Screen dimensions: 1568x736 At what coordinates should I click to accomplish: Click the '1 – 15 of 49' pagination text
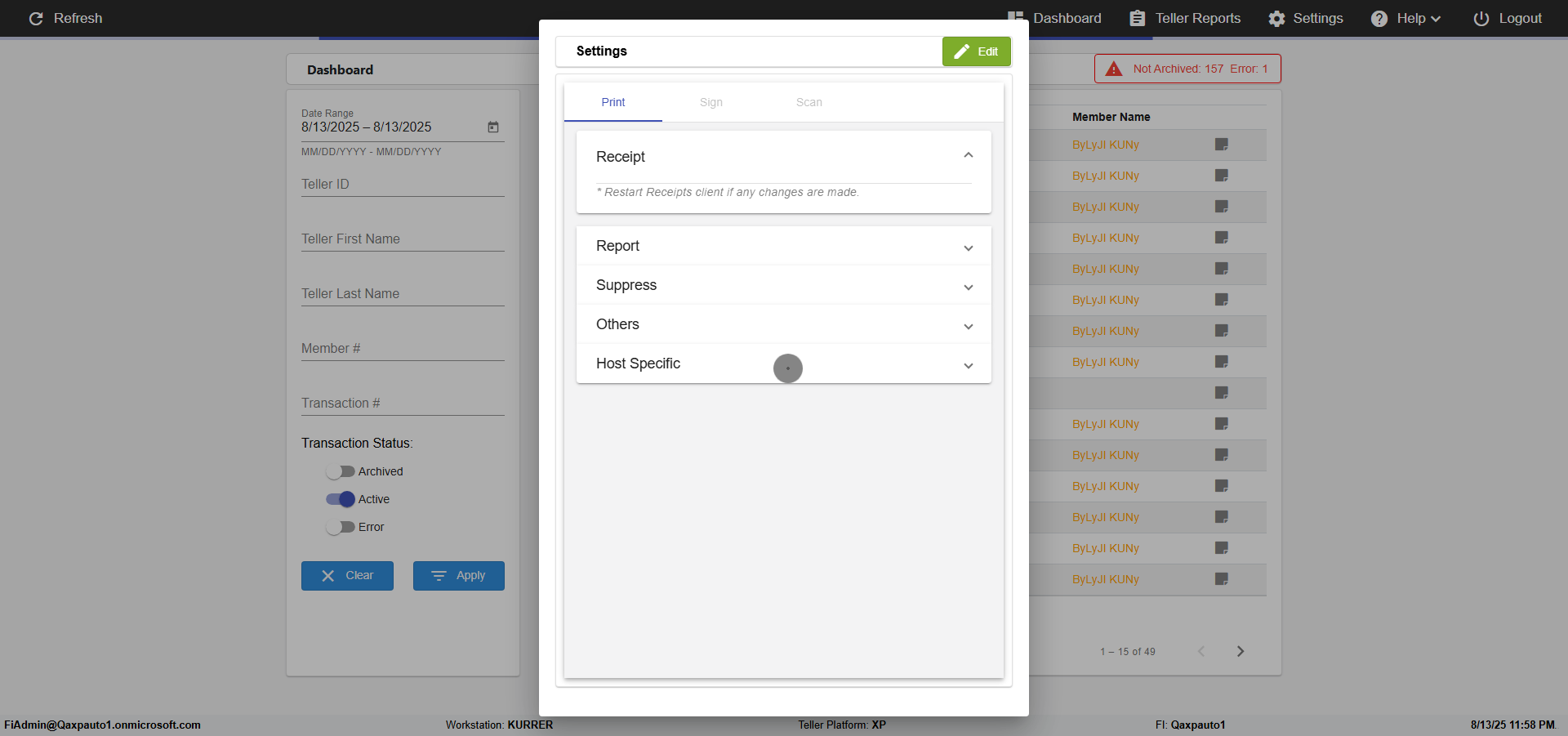click(1128, 652)
